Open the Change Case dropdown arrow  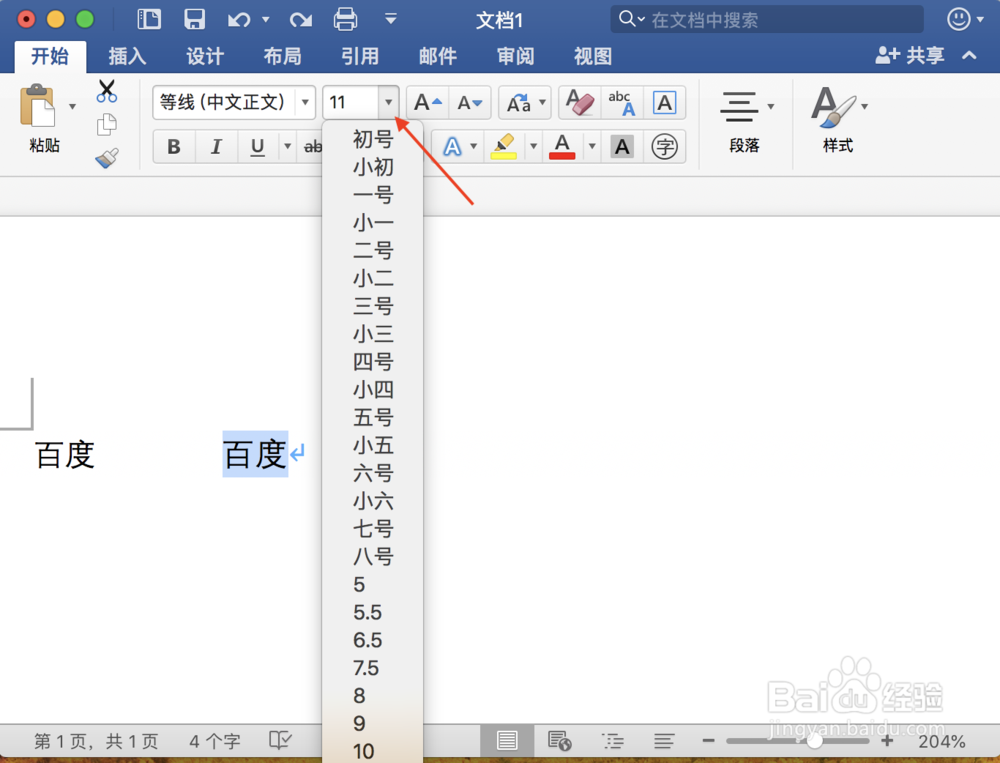(x=541, y=102)
